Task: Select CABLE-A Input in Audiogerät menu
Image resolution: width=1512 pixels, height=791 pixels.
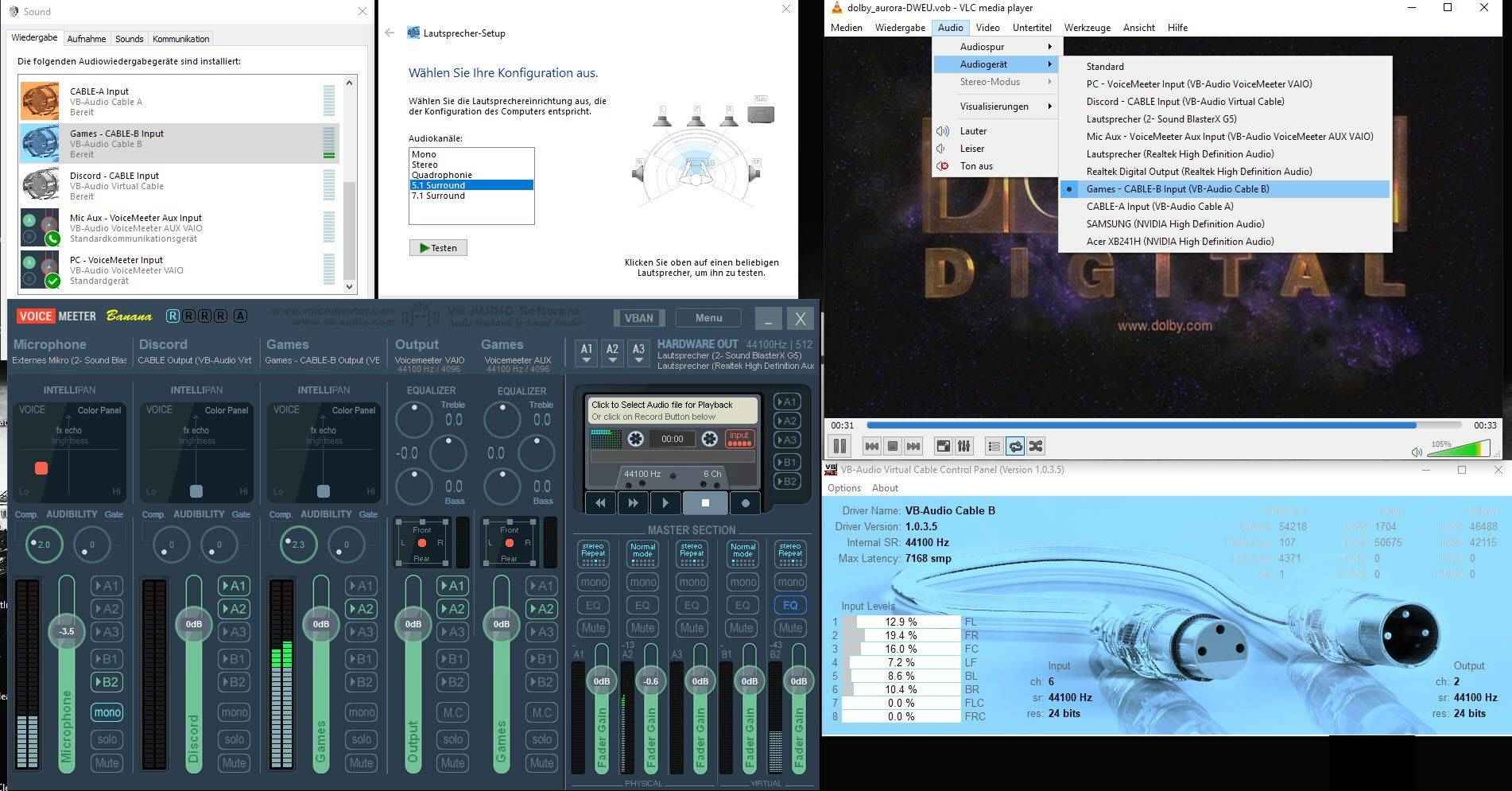Action: click(1159, 207)
